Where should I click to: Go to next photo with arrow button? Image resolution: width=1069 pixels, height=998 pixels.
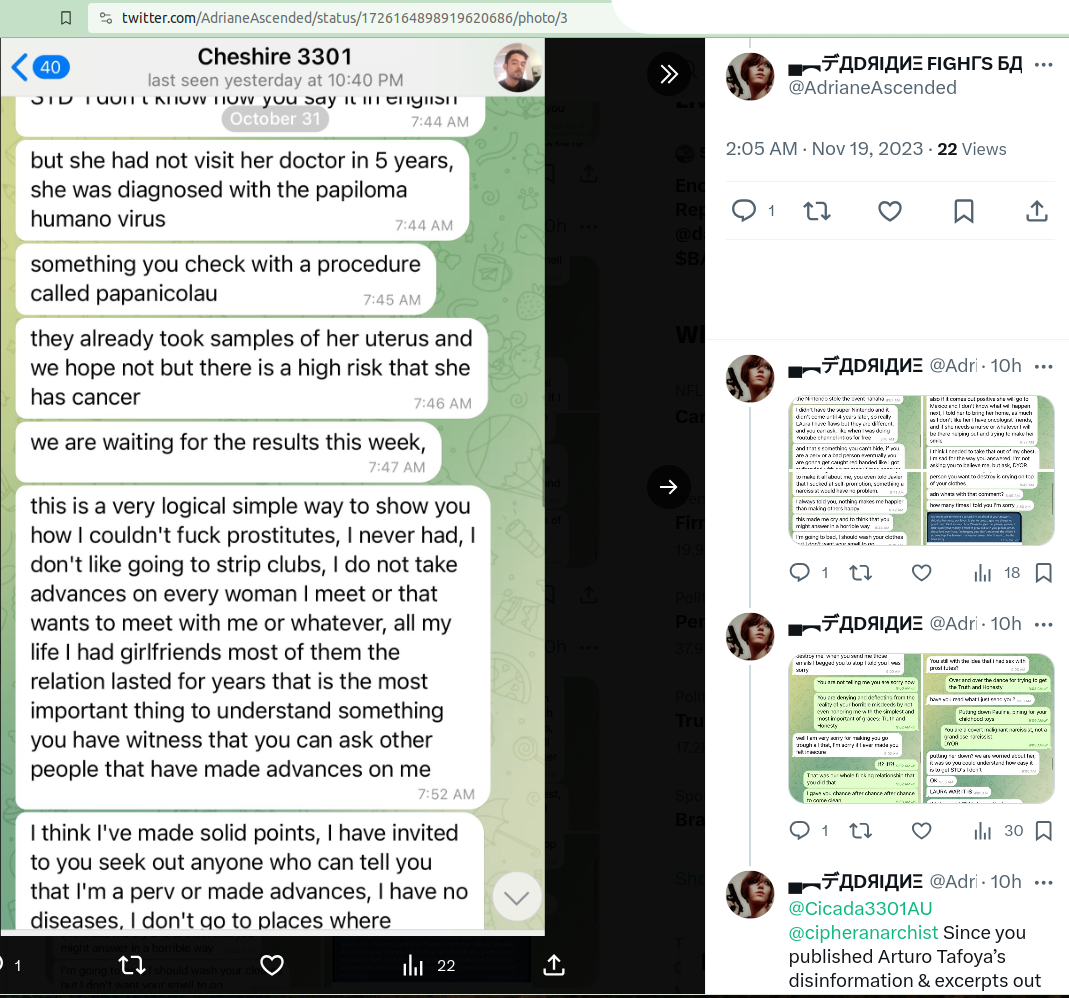point(669,487)
